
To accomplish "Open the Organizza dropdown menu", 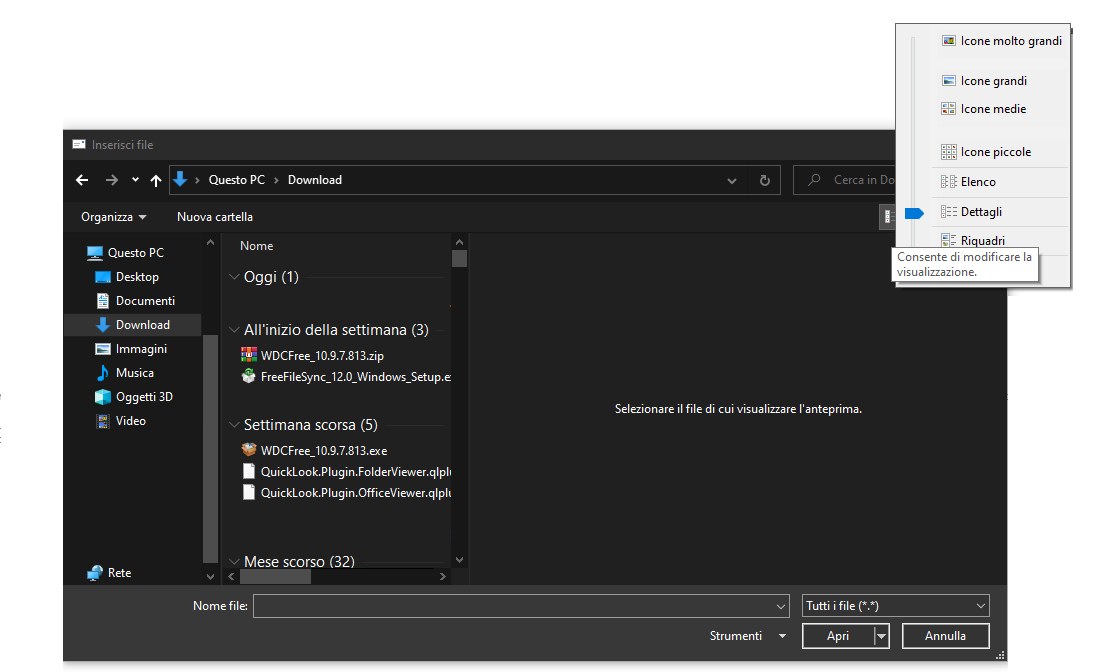I will [x=113, y=217].
